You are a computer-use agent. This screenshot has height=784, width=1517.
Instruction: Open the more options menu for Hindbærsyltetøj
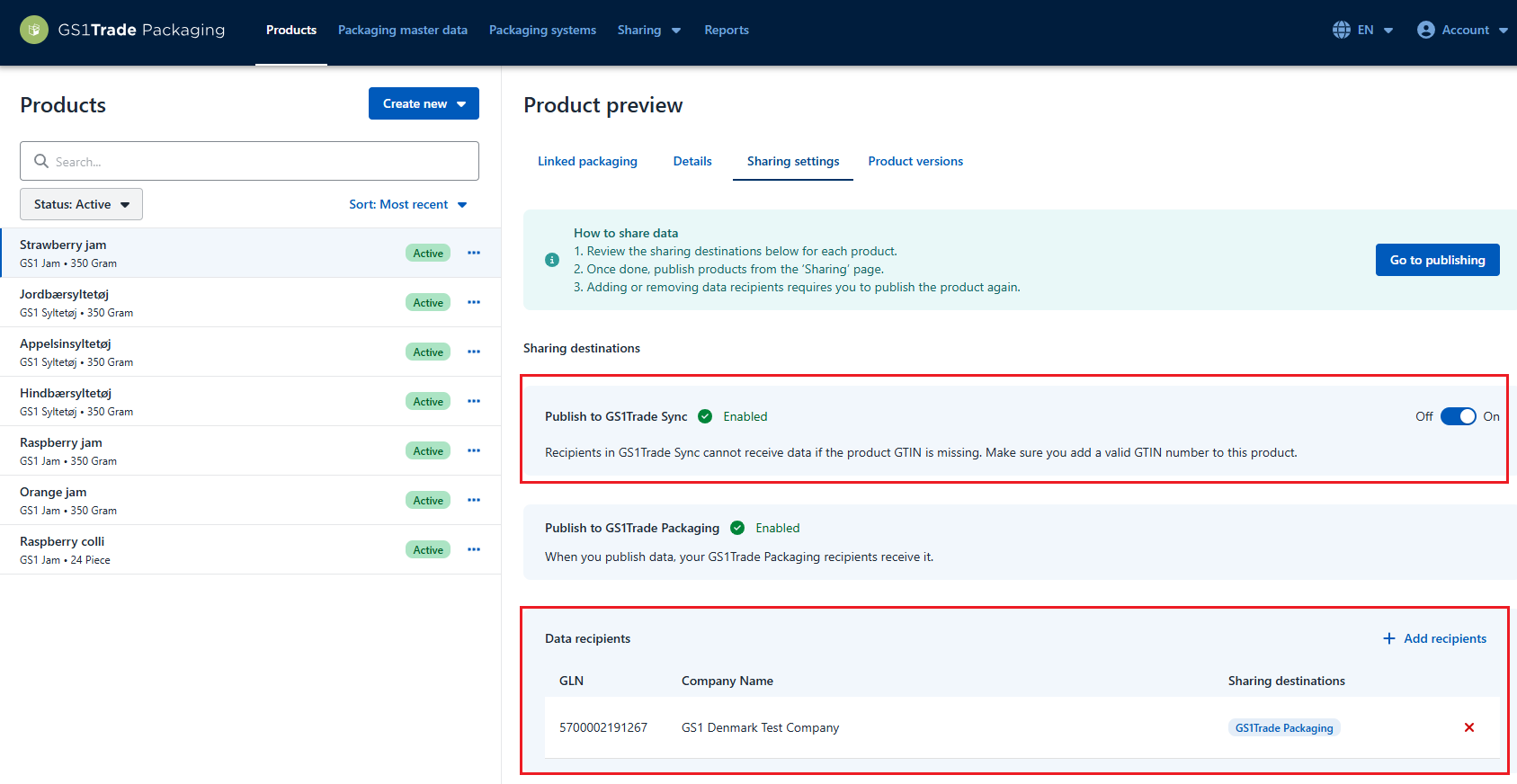(474, 401)
